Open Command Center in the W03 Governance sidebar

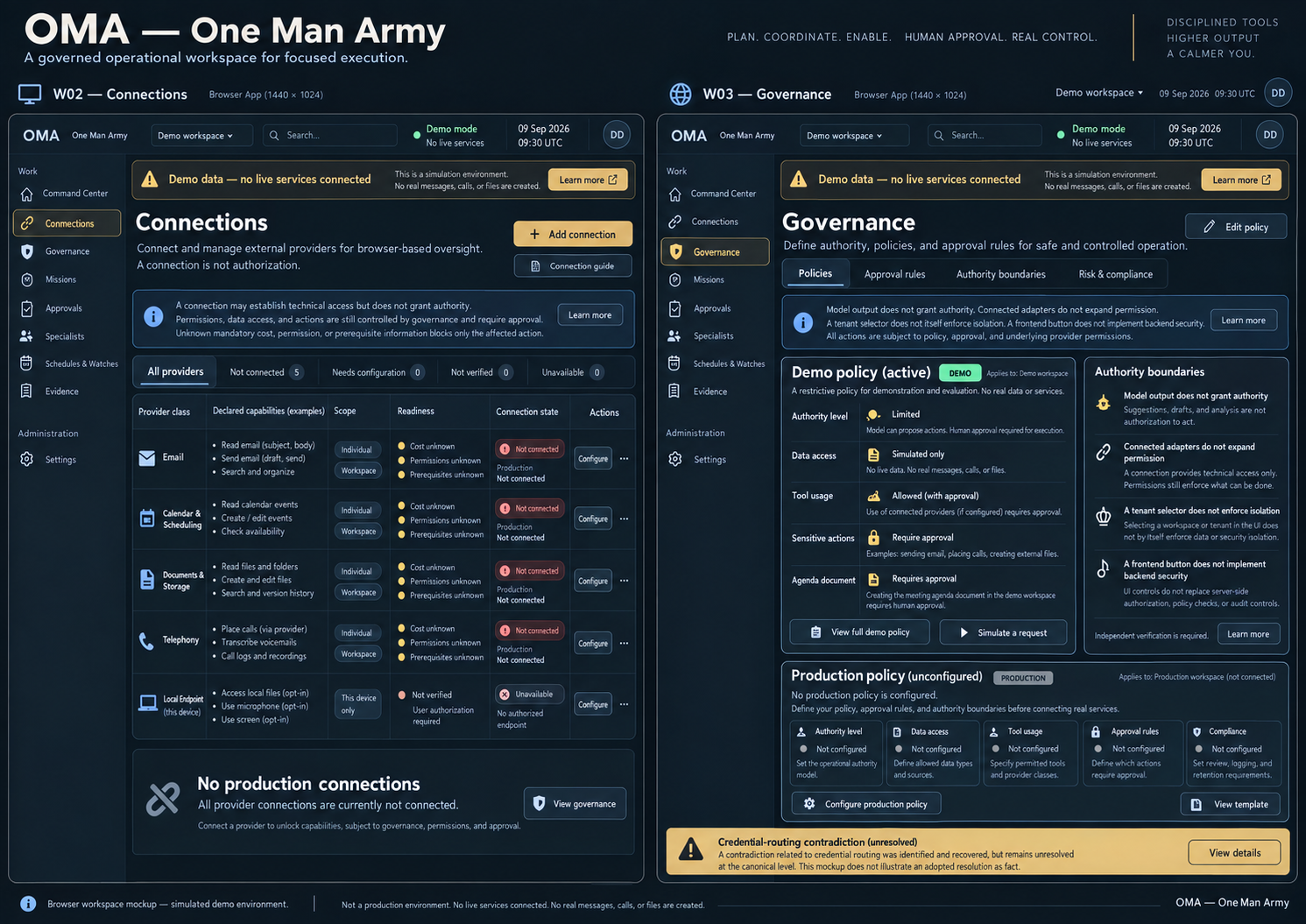click(x=714, y=194)
